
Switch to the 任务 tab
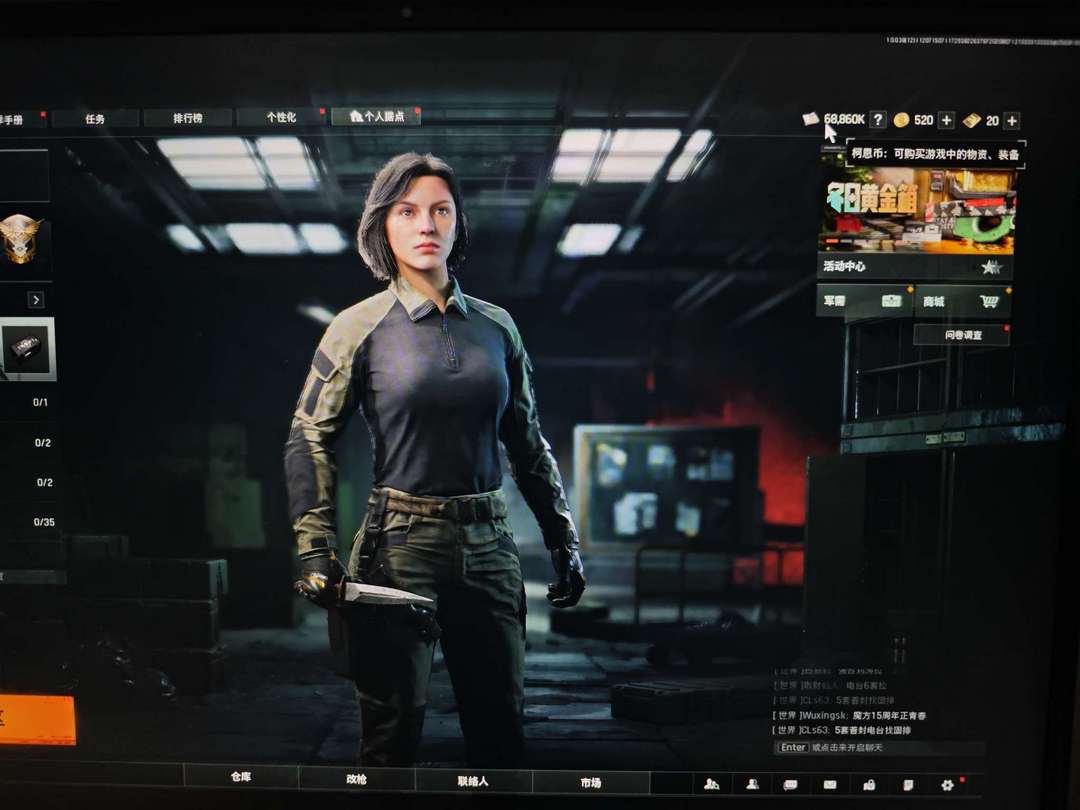coord(95,118)
